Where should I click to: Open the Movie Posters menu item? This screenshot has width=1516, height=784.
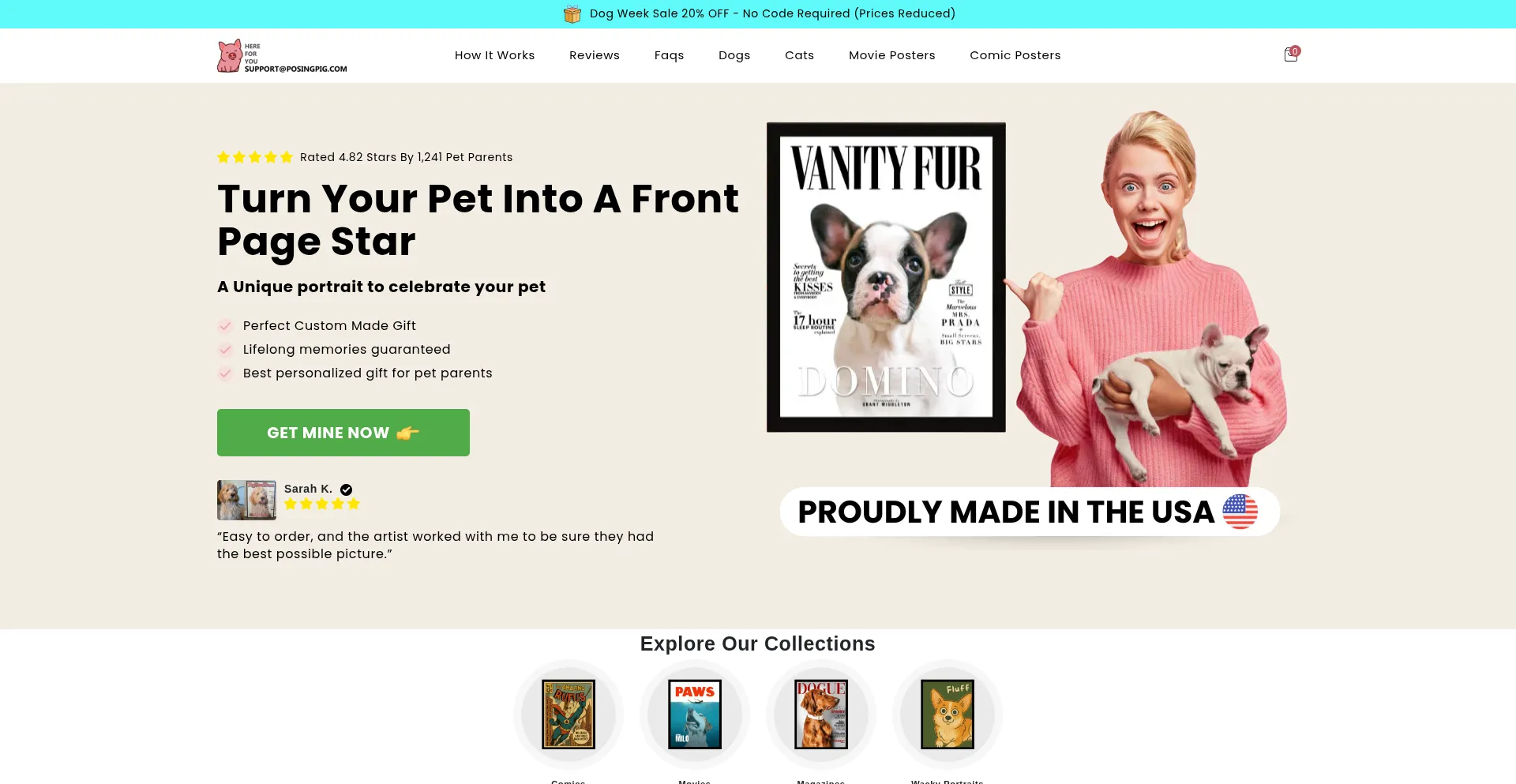891,55
